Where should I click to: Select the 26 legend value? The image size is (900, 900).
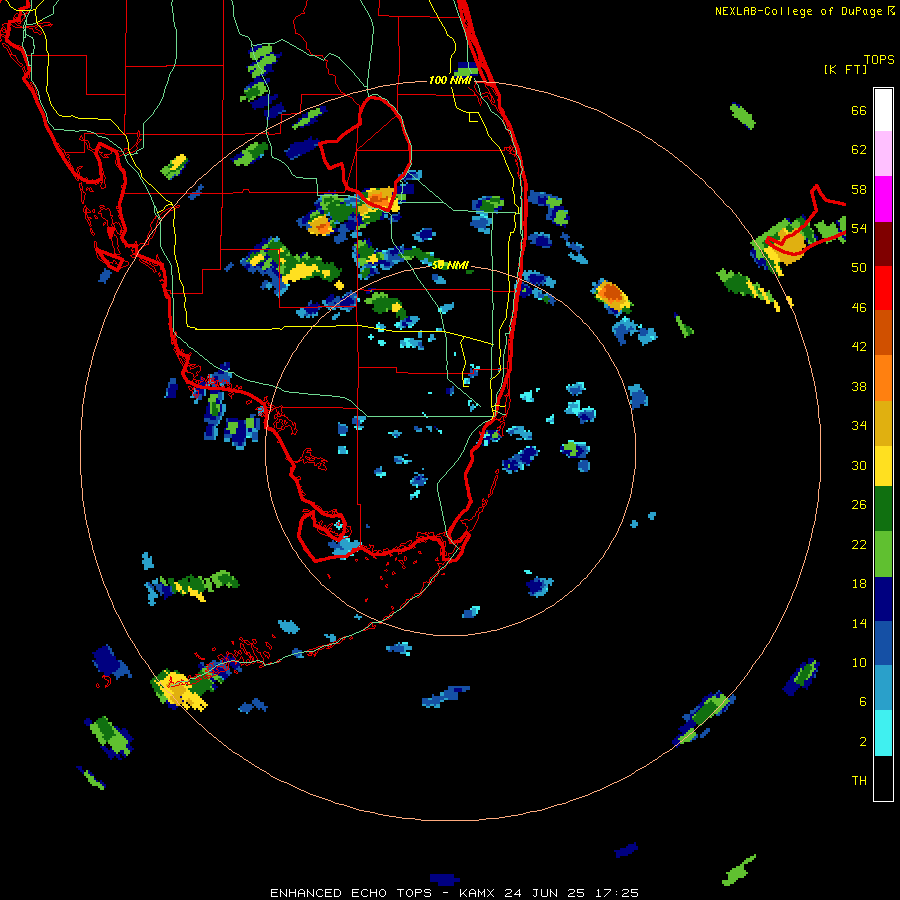(x=859, y=505)
